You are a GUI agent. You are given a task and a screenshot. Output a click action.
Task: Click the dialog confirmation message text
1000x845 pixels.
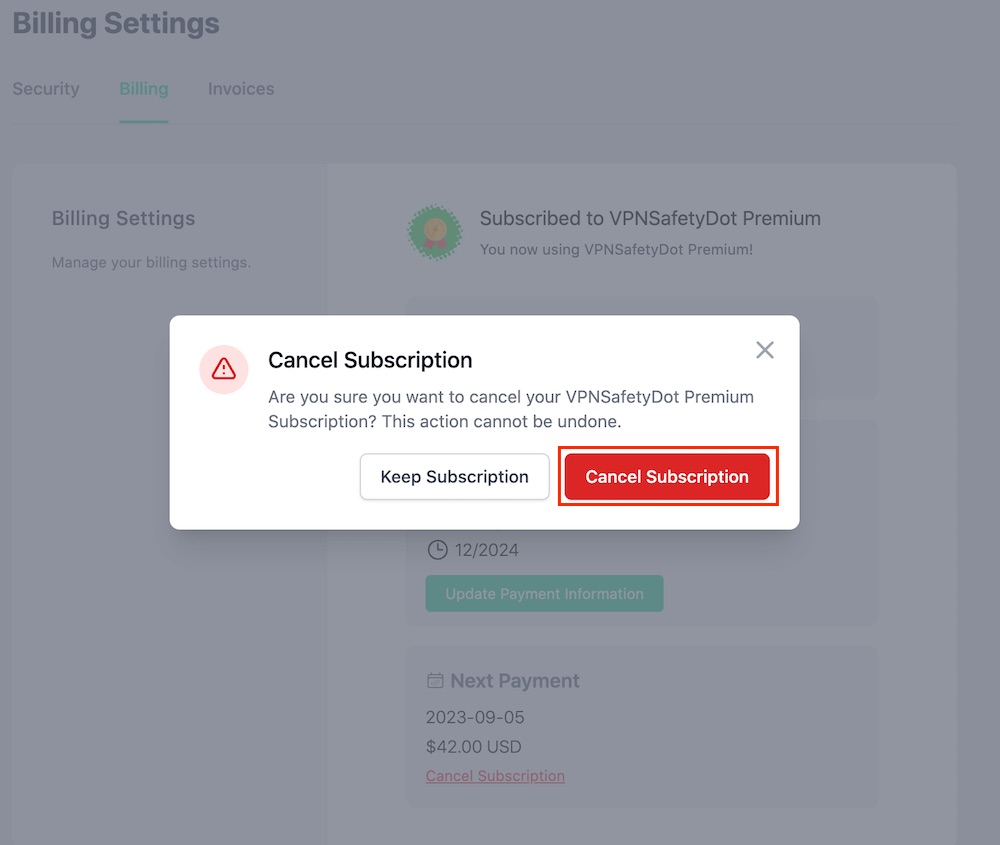pyautogui.click(x=511, y=409)
